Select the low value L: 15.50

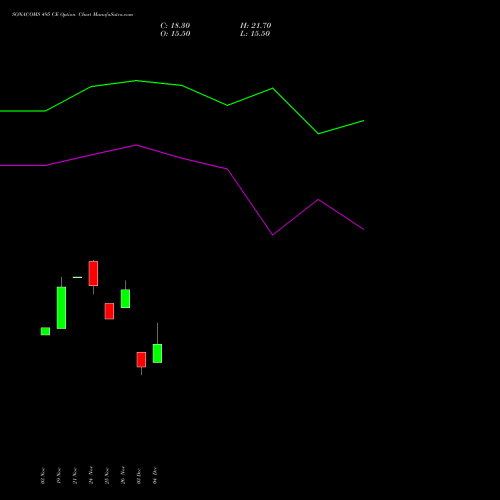coord(255,34)
